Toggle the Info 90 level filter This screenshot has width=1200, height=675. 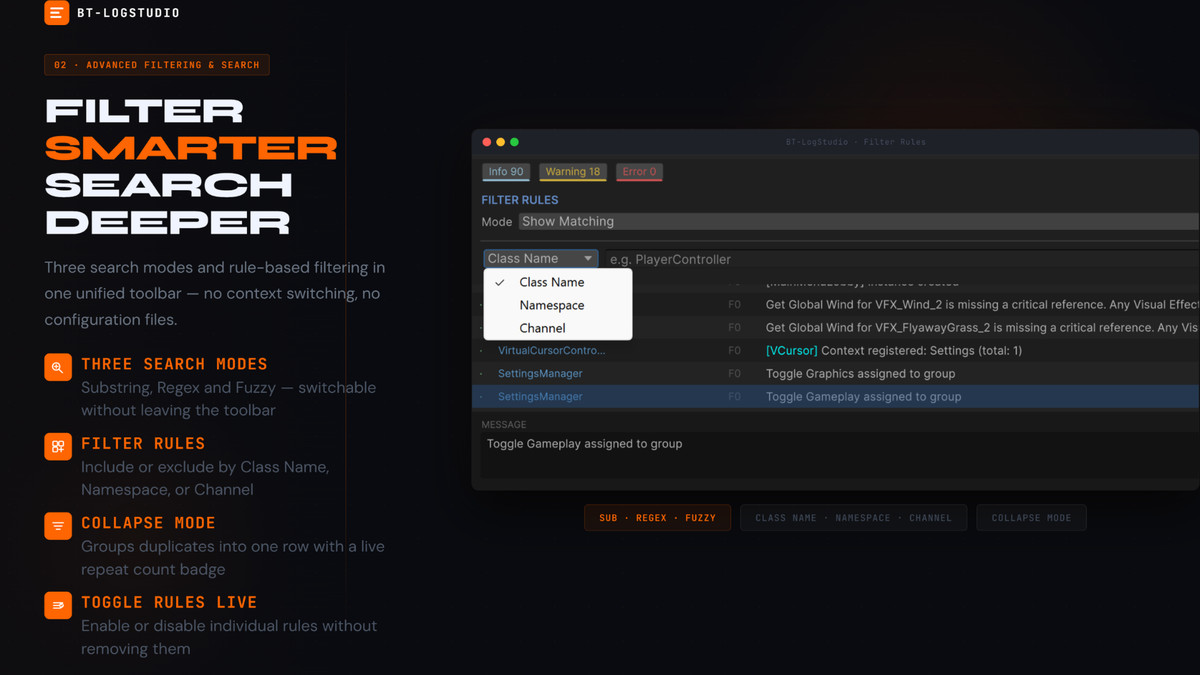click(506, 172)
